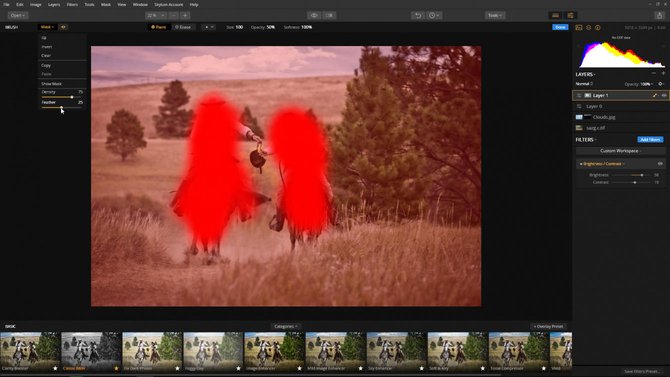670x377 pixels.
Task: Select the Clouds.jpg layer
Action: coord(620,117)
